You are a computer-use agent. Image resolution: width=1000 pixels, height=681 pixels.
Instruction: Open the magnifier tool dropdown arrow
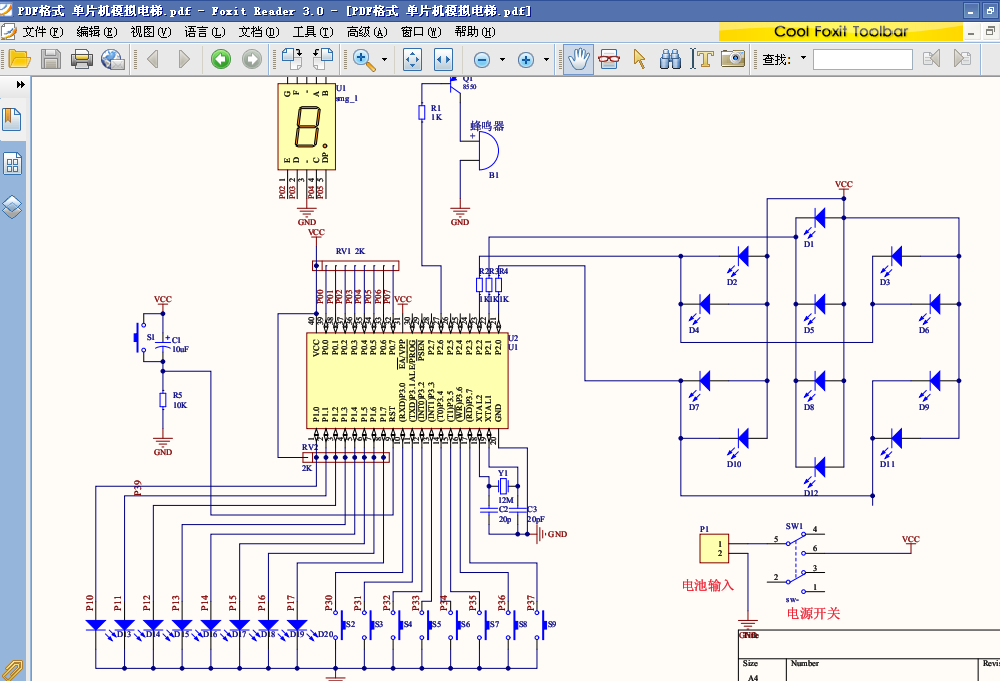tap(384, 59)
